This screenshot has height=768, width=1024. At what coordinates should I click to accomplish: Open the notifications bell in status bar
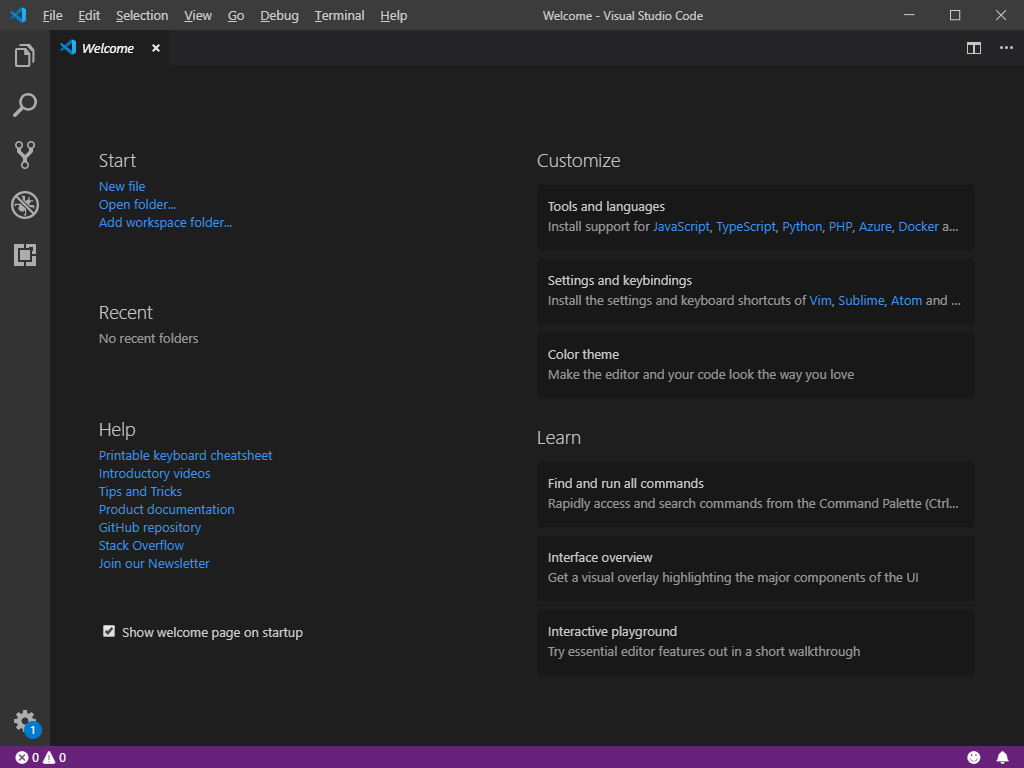[x=1002, y=758]
